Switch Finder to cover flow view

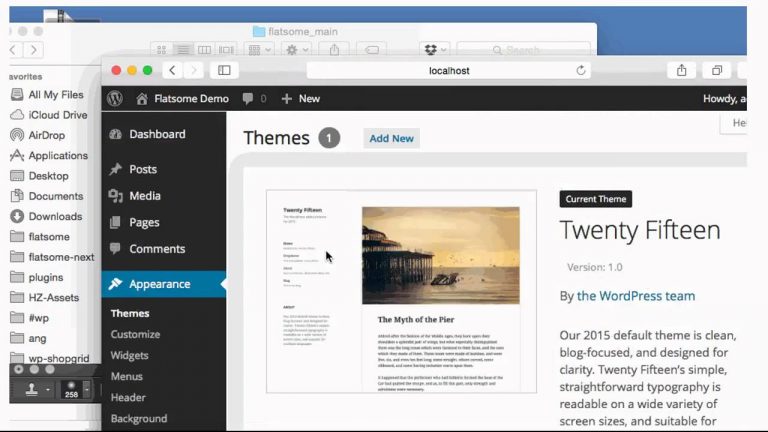(226, 50)
